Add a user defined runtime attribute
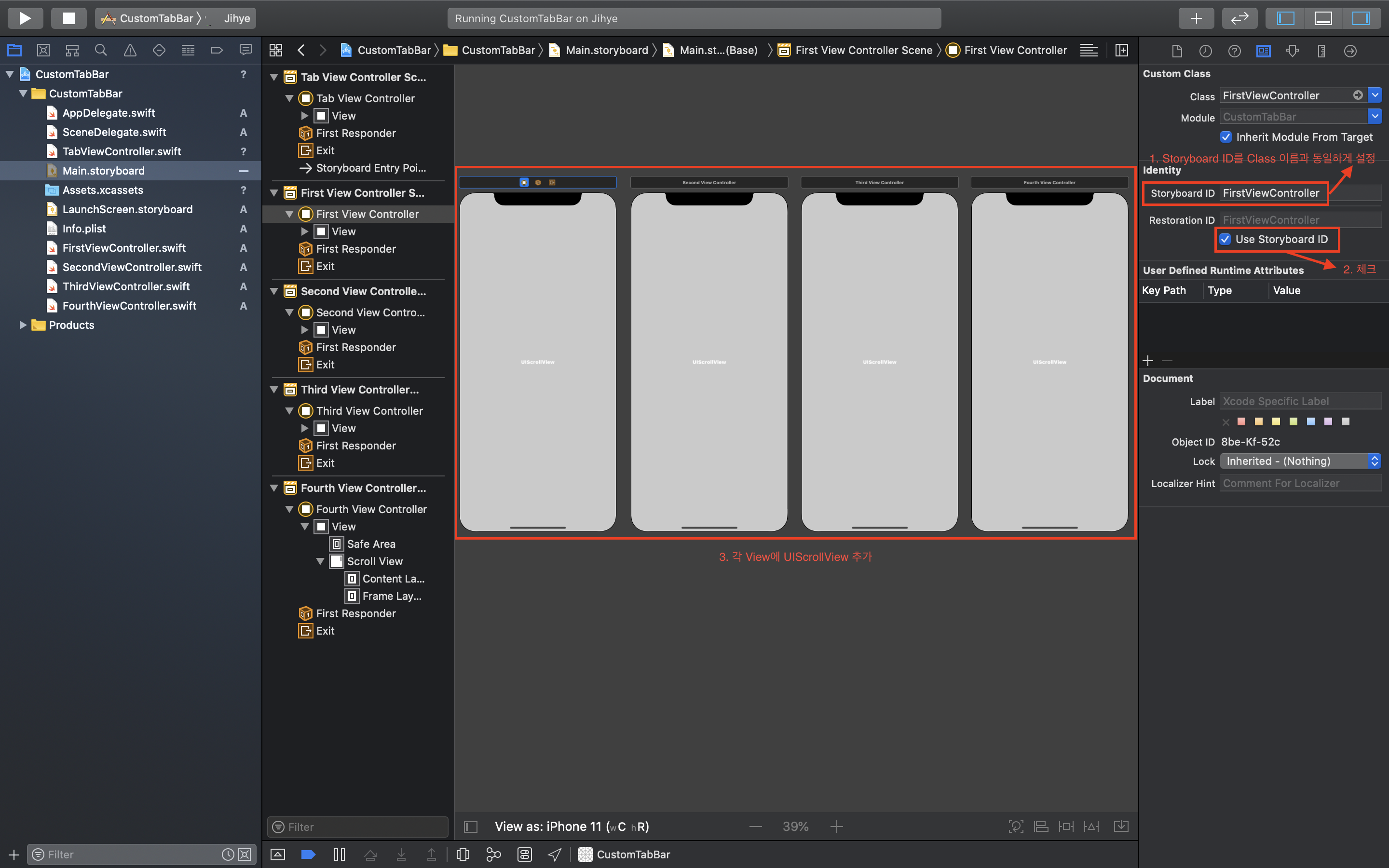The height and width of the screenshot is (868, 1389). click(x=1148, y=361)
